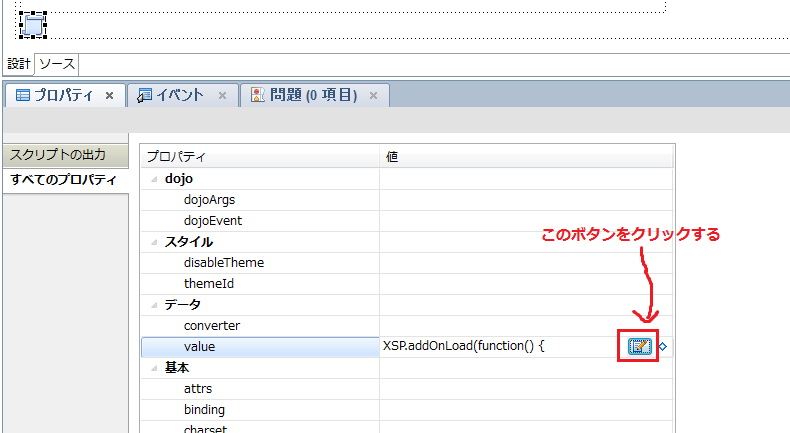790x433 pixels.
Task: Click the value cell for dojoArgs
Action: (x=526, y=200)
